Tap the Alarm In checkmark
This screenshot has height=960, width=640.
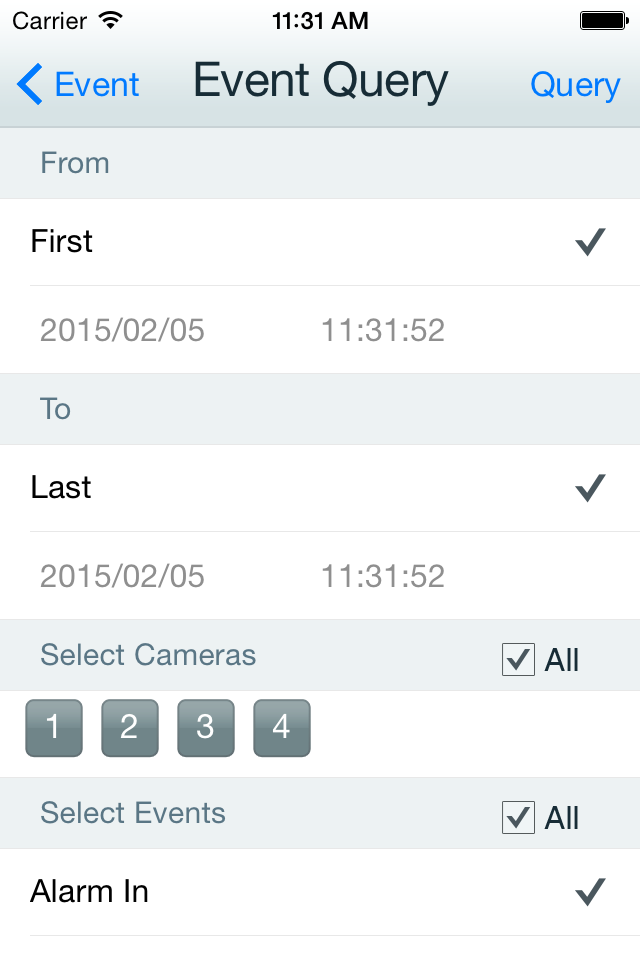590,891
